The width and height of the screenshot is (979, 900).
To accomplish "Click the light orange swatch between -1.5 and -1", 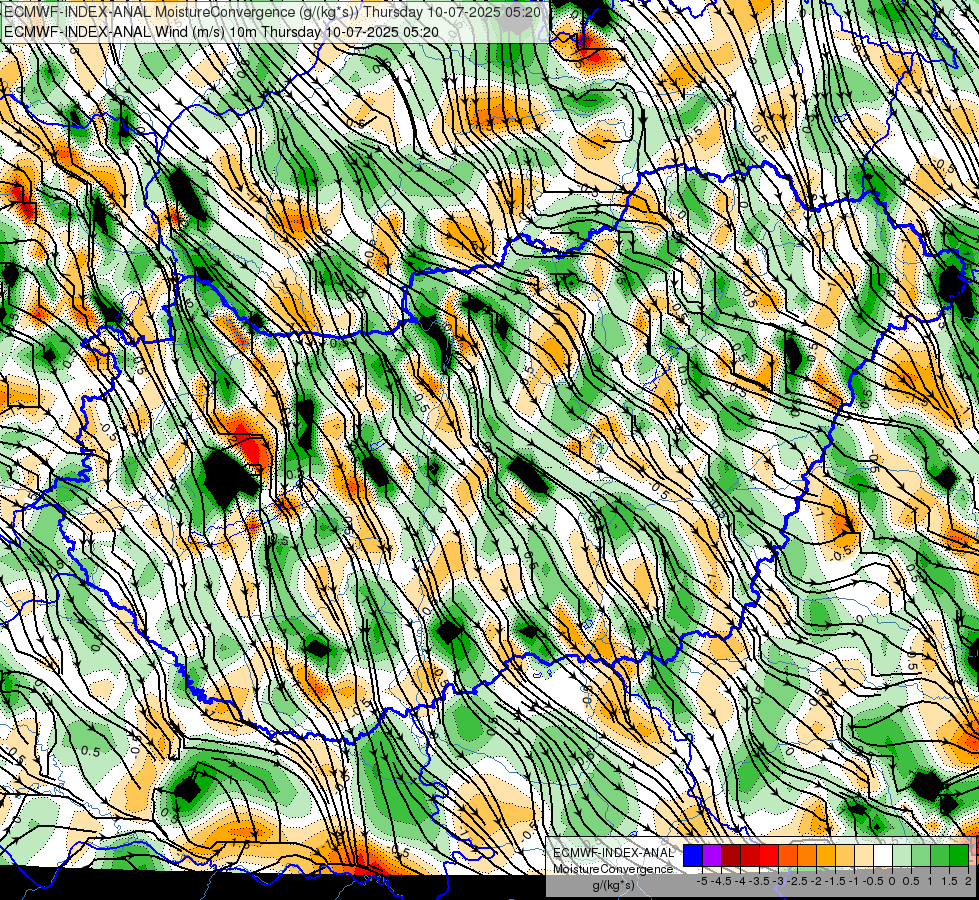I will point(845,856).
